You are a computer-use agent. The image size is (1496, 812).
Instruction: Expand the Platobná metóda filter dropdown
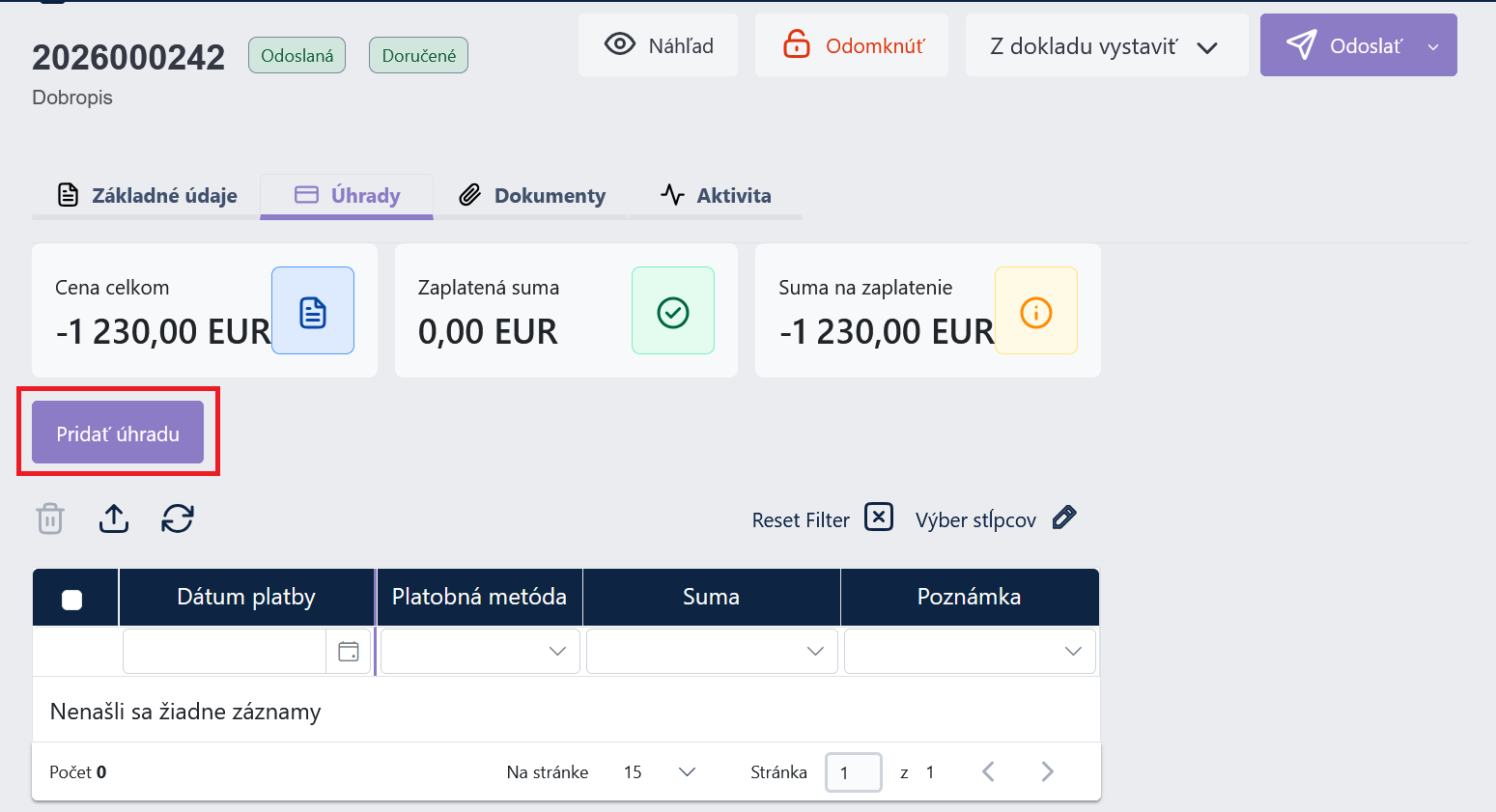coord(480,652)
